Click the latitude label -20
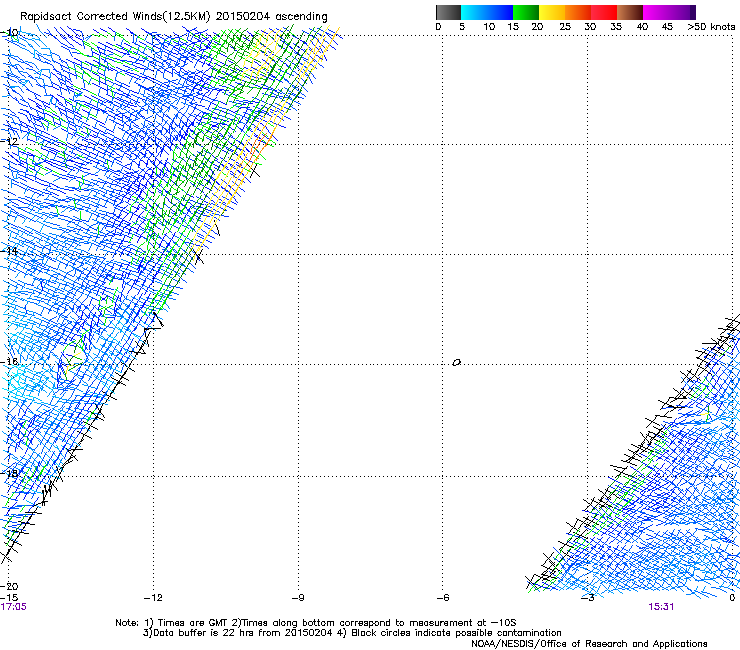The height and width of the screenshot is (650, 740). coord(9,586)
